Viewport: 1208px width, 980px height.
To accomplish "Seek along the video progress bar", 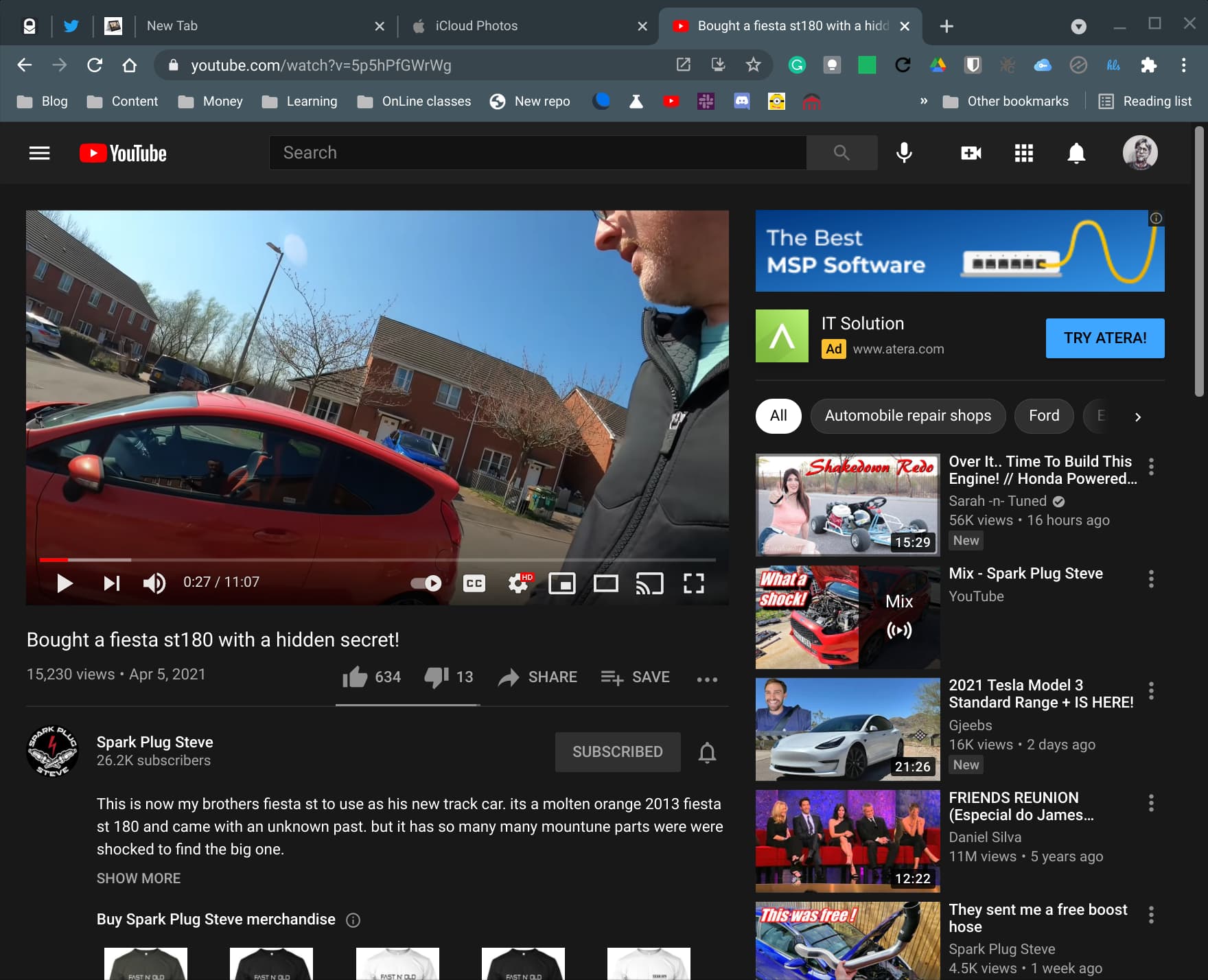I will click(x=377, y=560).
